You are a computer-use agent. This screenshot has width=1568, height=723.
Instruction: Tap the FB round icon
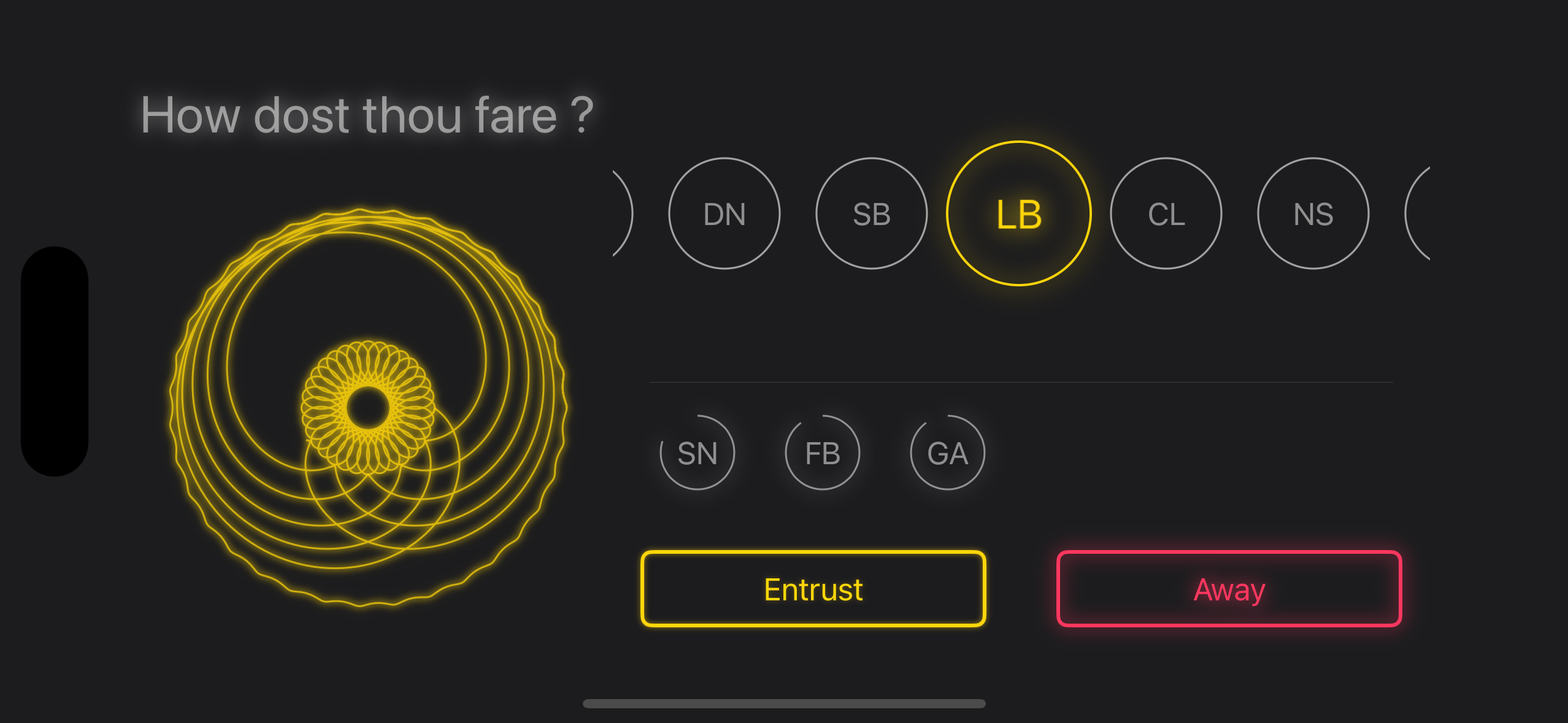(822, 453)
